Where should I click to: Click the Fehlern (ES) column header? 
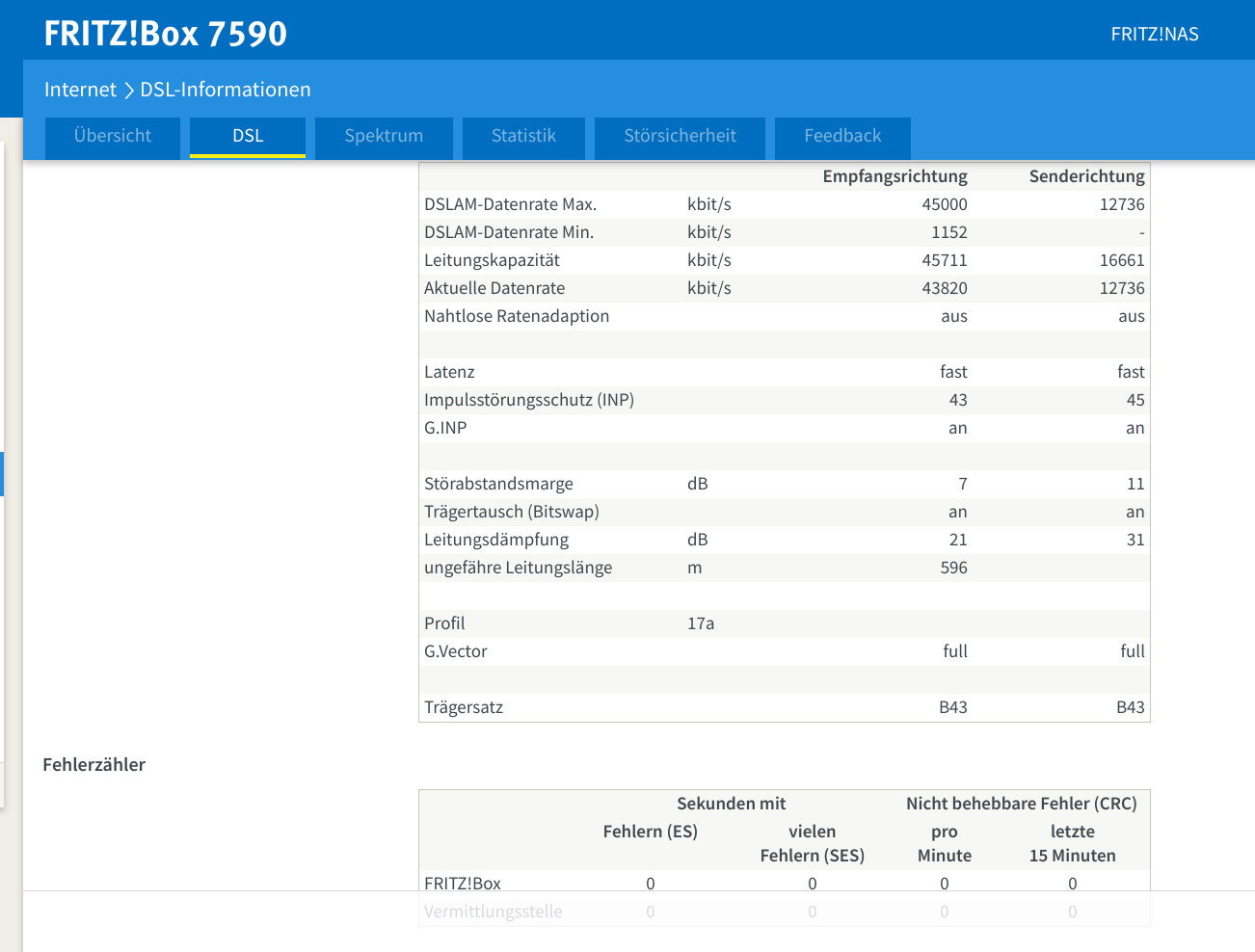[651, 832]
